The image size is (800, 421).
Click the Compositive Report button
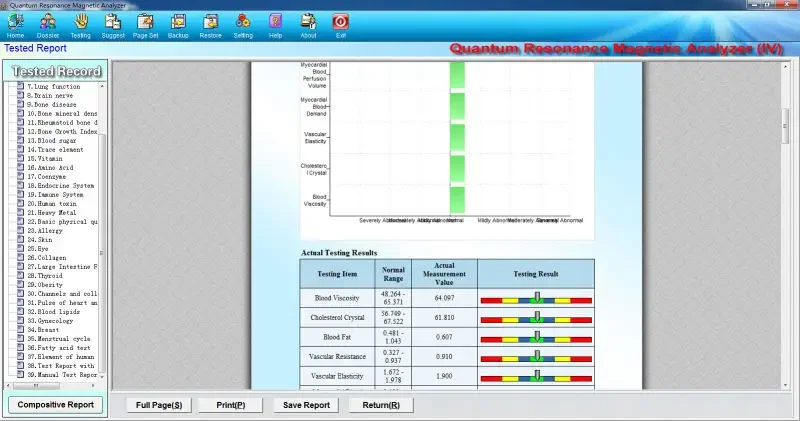[x=56, y=405]
